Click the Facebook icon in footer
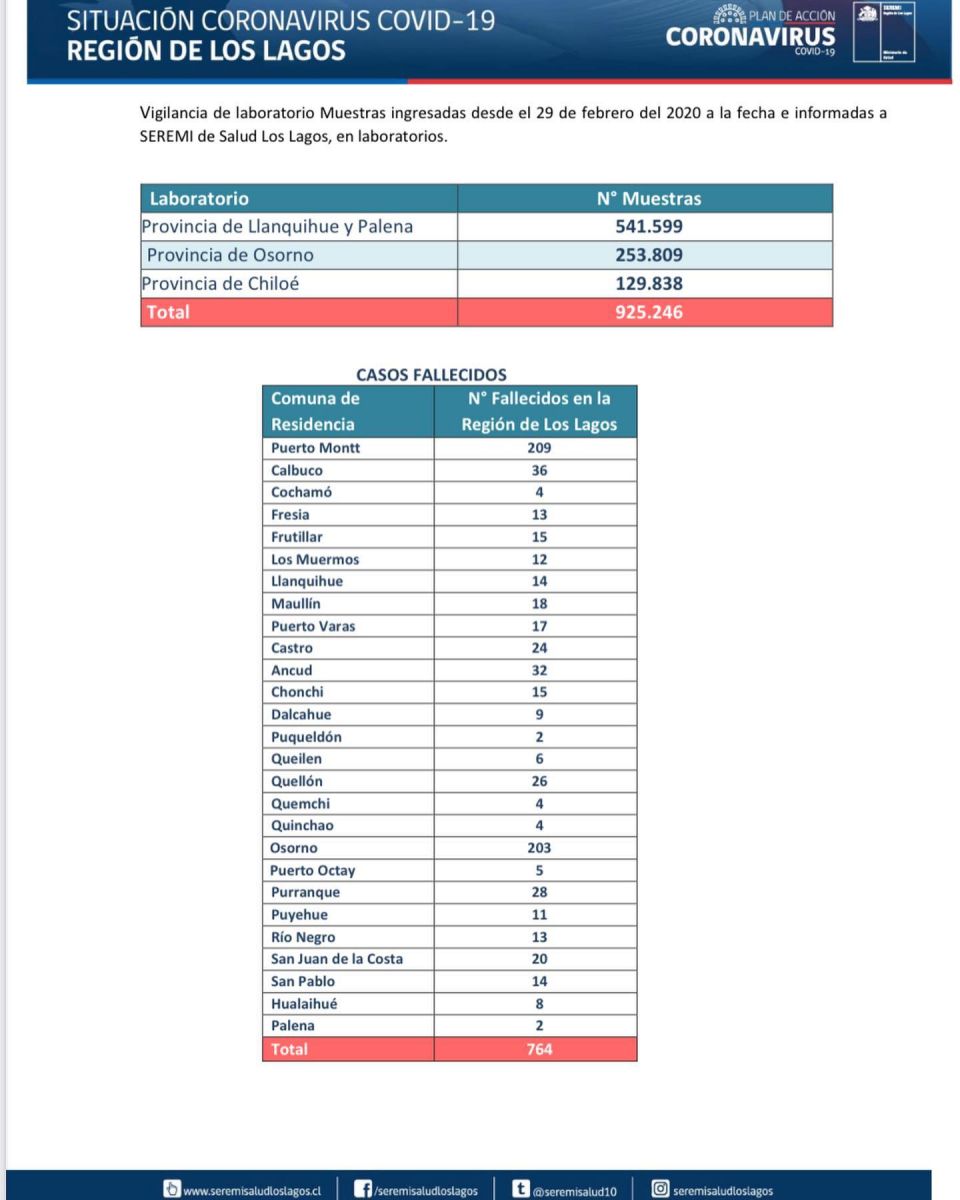This screenshot has width=960, height=1200. (x=366, y=1189)
